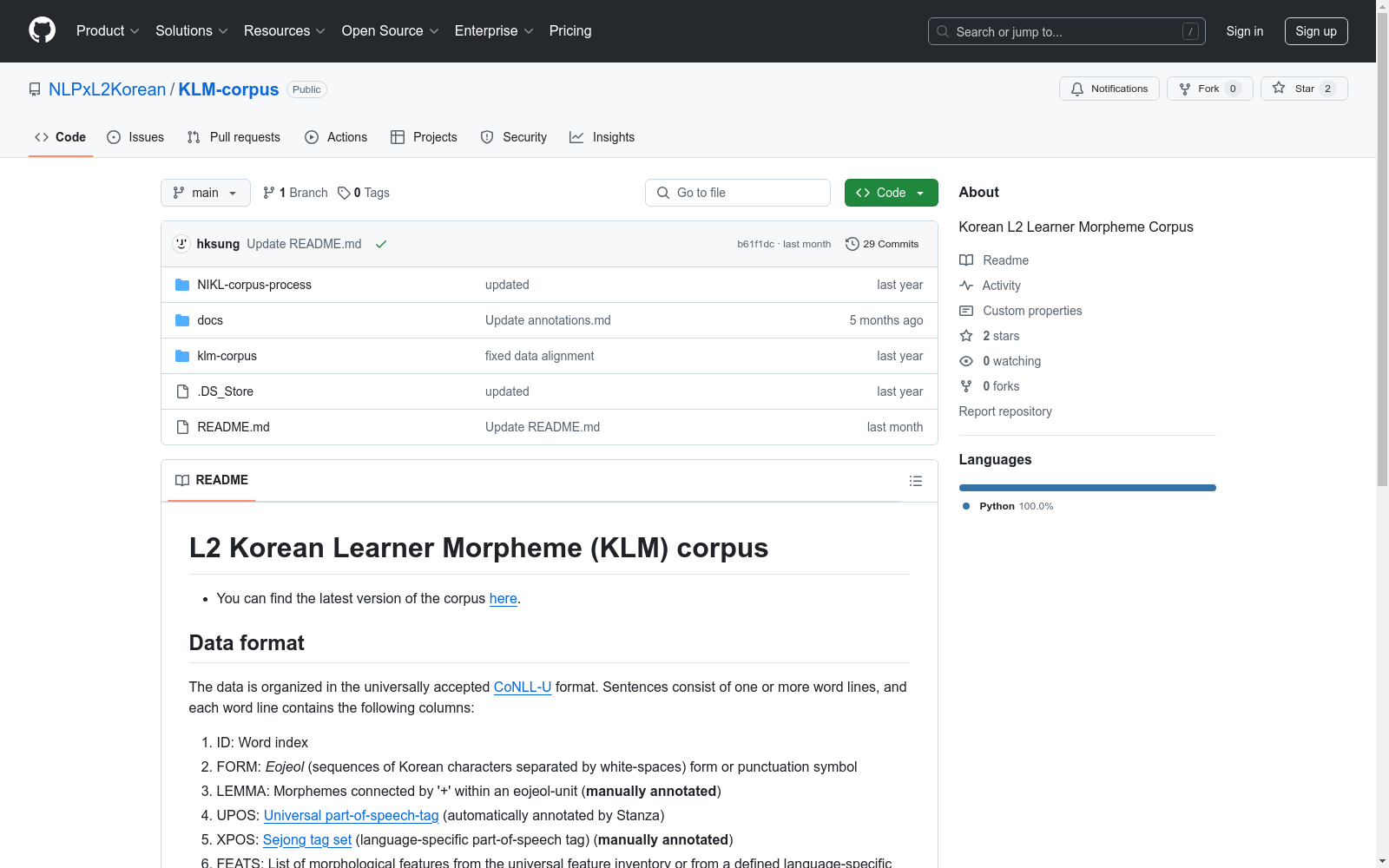The width and height of the screenshot is (1389, 868).
Task: Fork the repository
Action: coord(1210,89)
